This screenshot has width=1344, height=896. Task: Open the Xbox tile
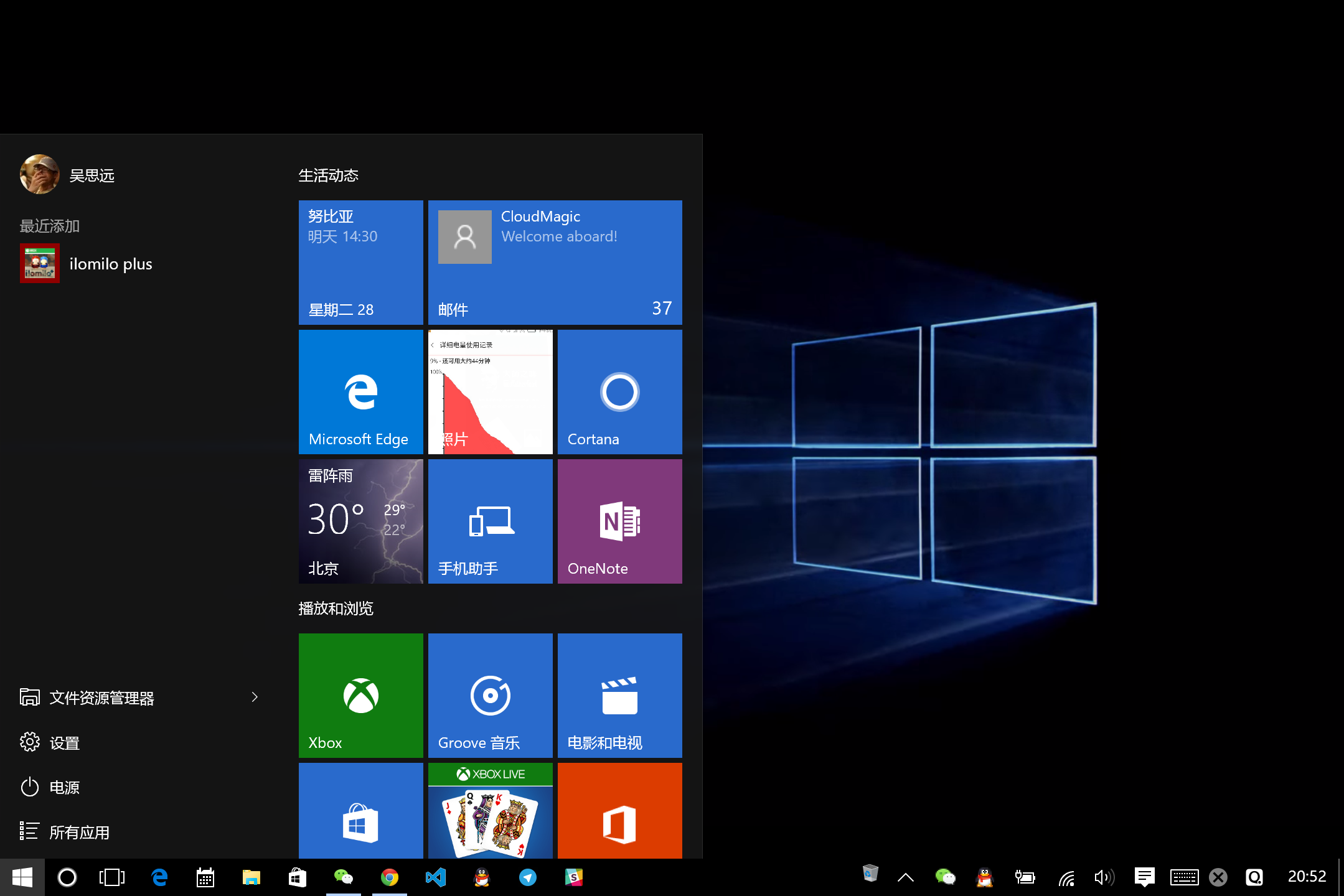[x=360, y=695]
